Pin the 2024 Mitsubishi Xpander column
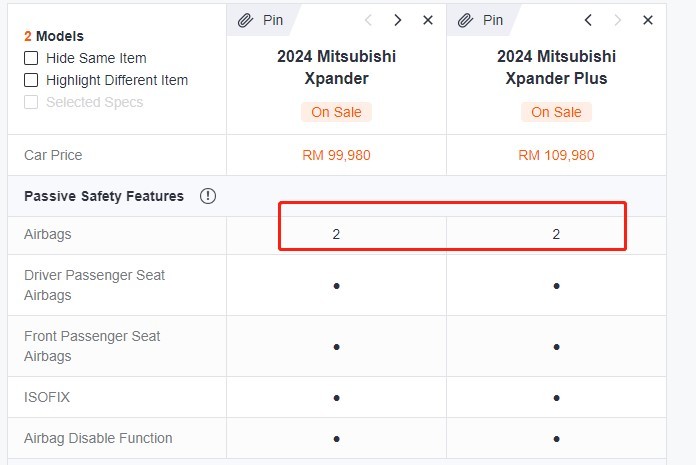 [261, 20]
